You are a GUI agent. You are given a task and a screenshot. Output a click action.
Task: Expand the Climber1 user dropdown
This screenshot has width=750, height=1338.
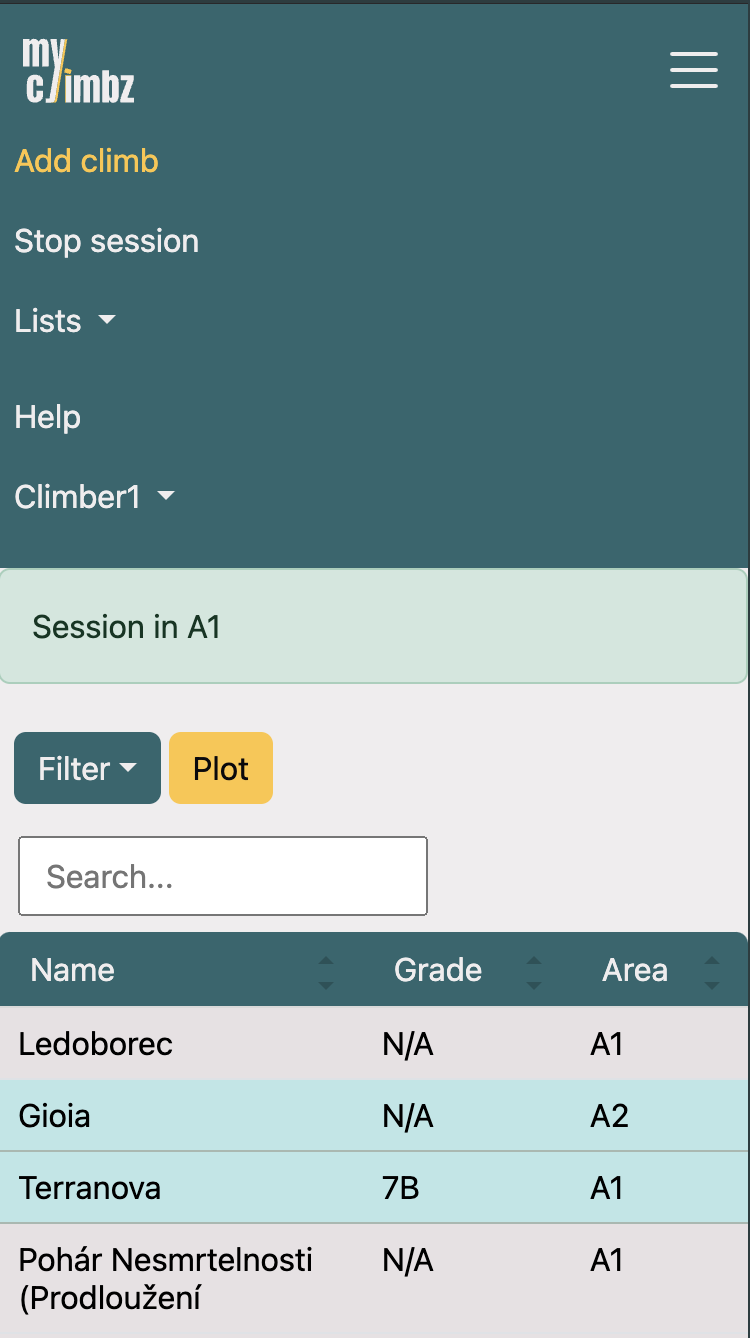point(95,497)
